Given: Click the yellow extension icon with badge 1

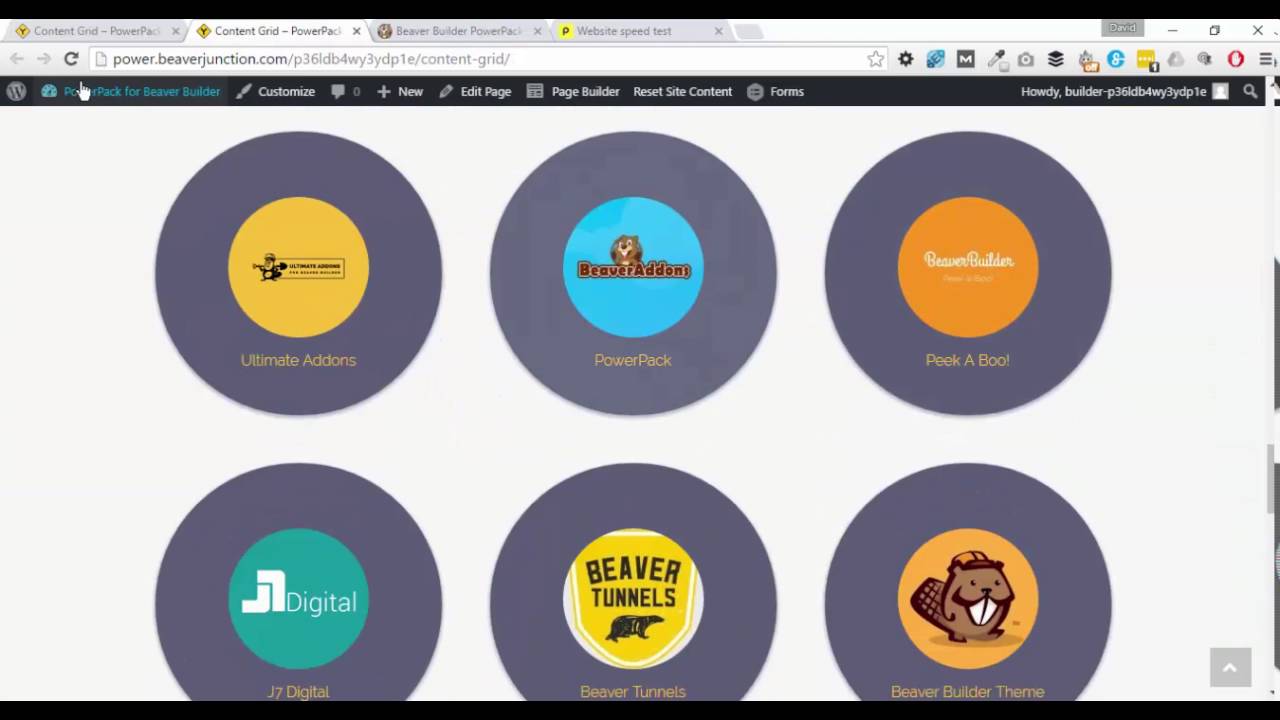Looking at the screenshot, I should point(1146,60).
